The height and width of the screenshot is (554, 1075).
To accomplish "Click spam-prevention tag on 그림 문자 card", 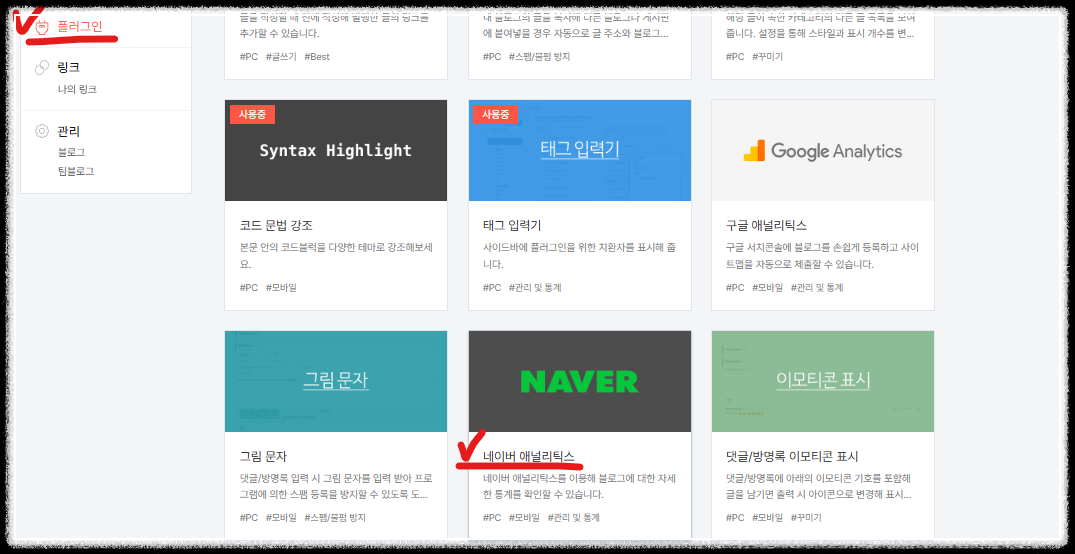I will click(335, 518).
